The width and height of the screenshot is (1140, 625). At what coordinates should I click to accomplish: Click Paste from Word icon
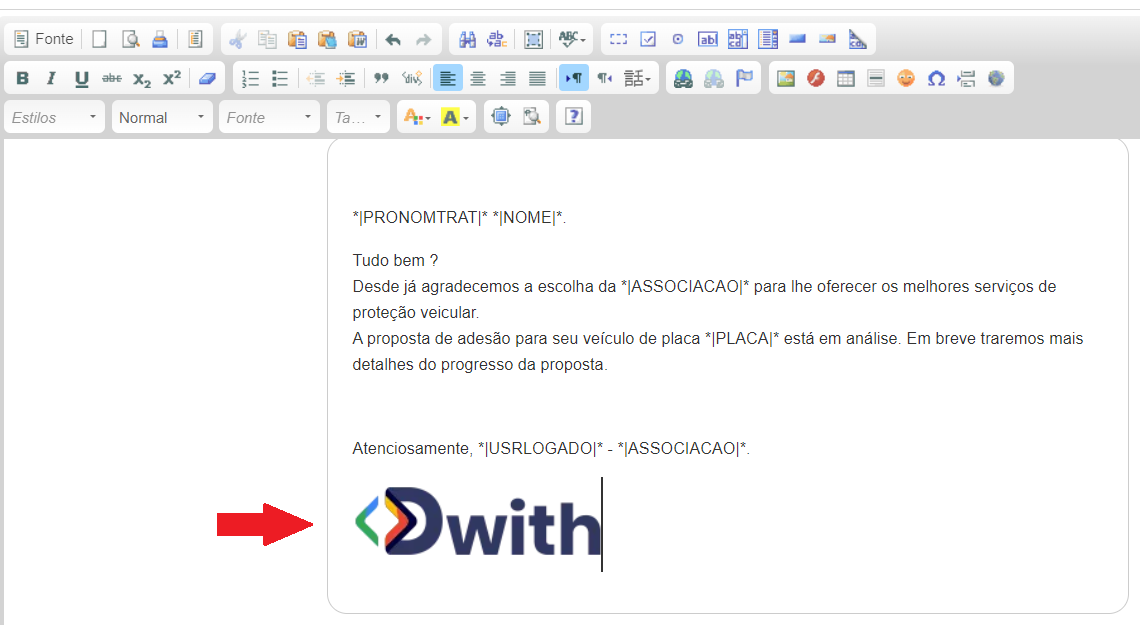pos(357,39)
